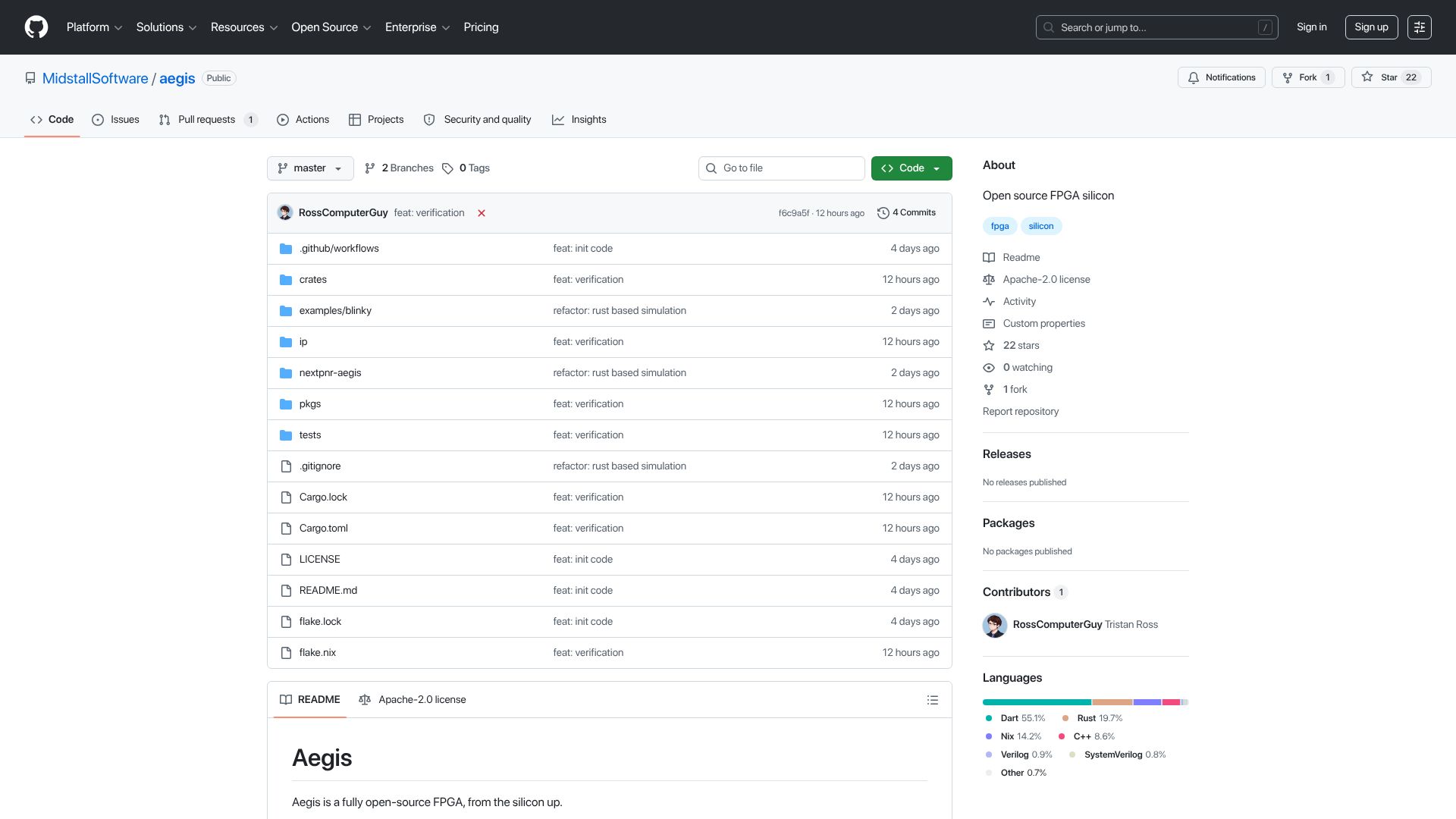Click the tests folder icon
The image size is (1456, 819).
click(286, 435)
